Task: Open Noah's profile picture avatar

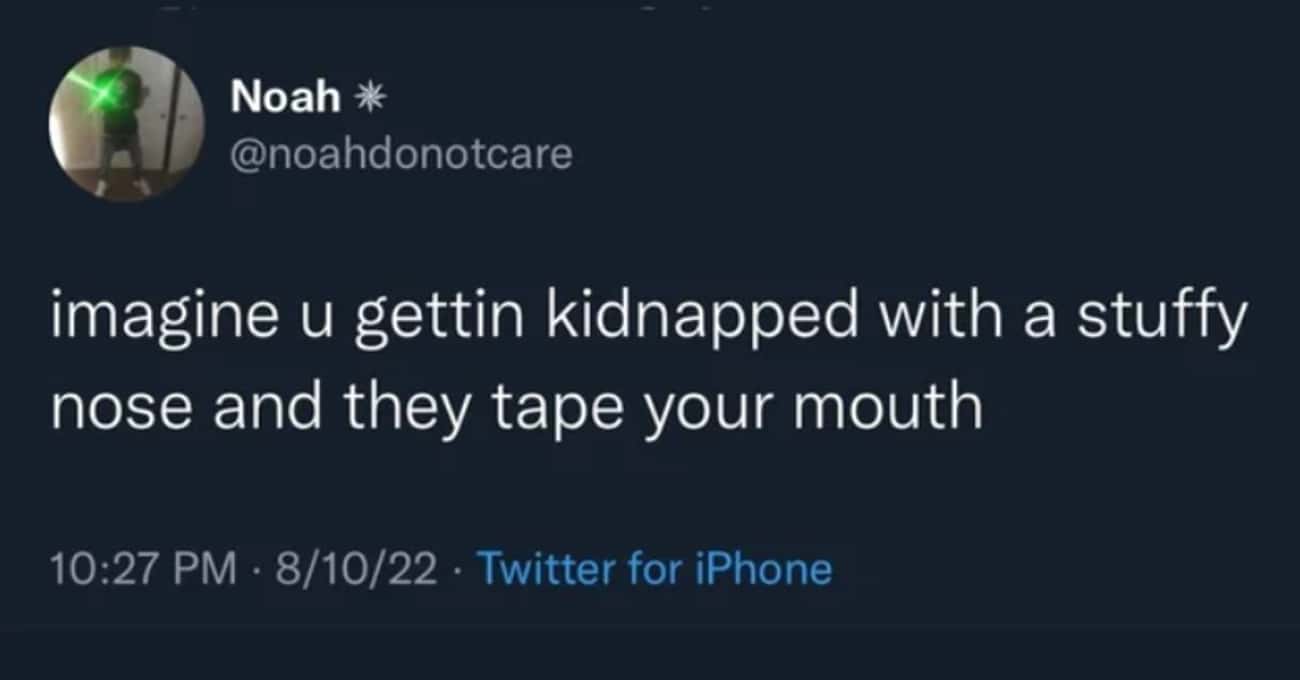Action: click(127, 123)
